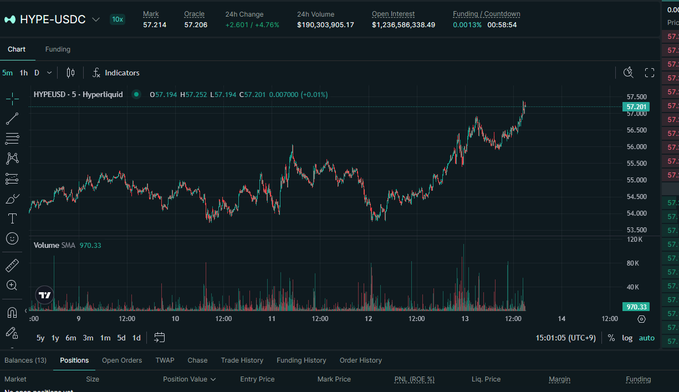The height and width of the screenshot is (392, 679).
Task: Click the Hyperliquid logo icon
Action: click(10, 19)
